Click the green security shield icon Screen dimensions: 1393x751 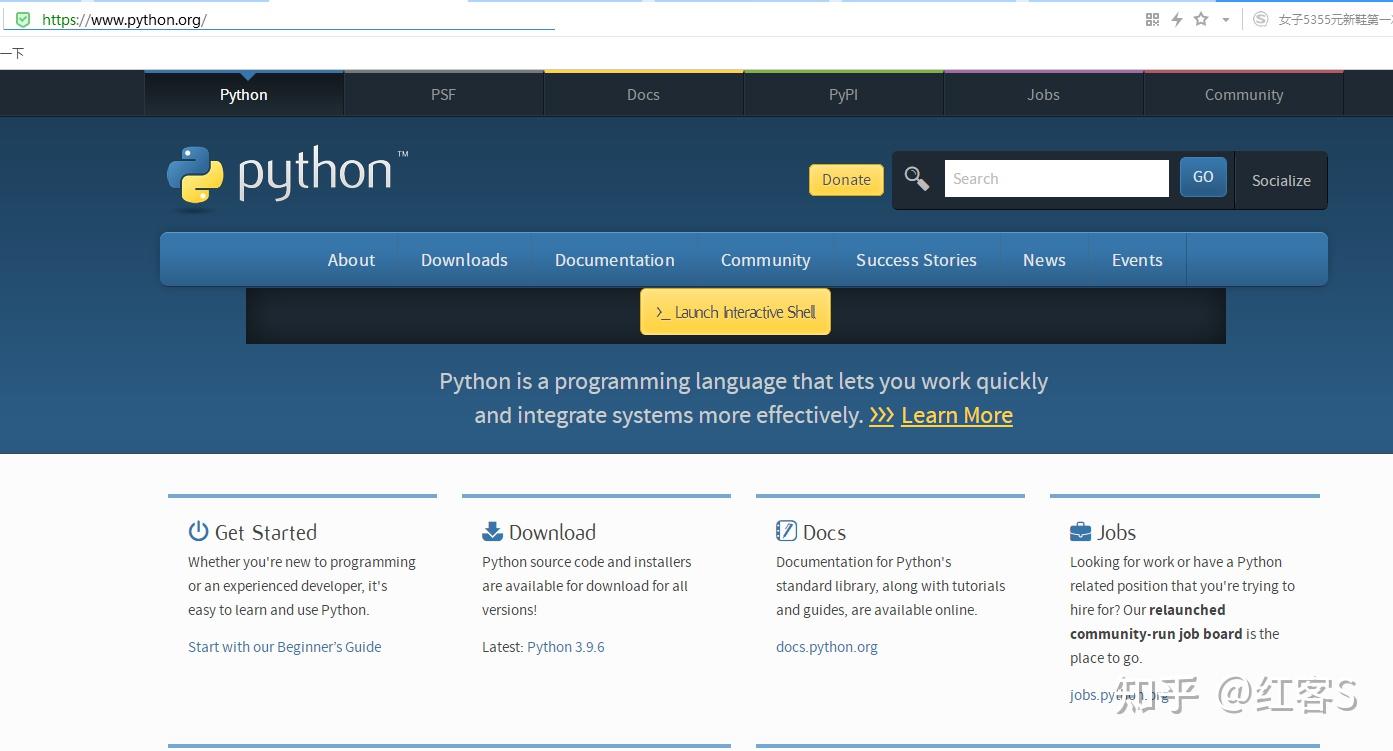(23, 19)
